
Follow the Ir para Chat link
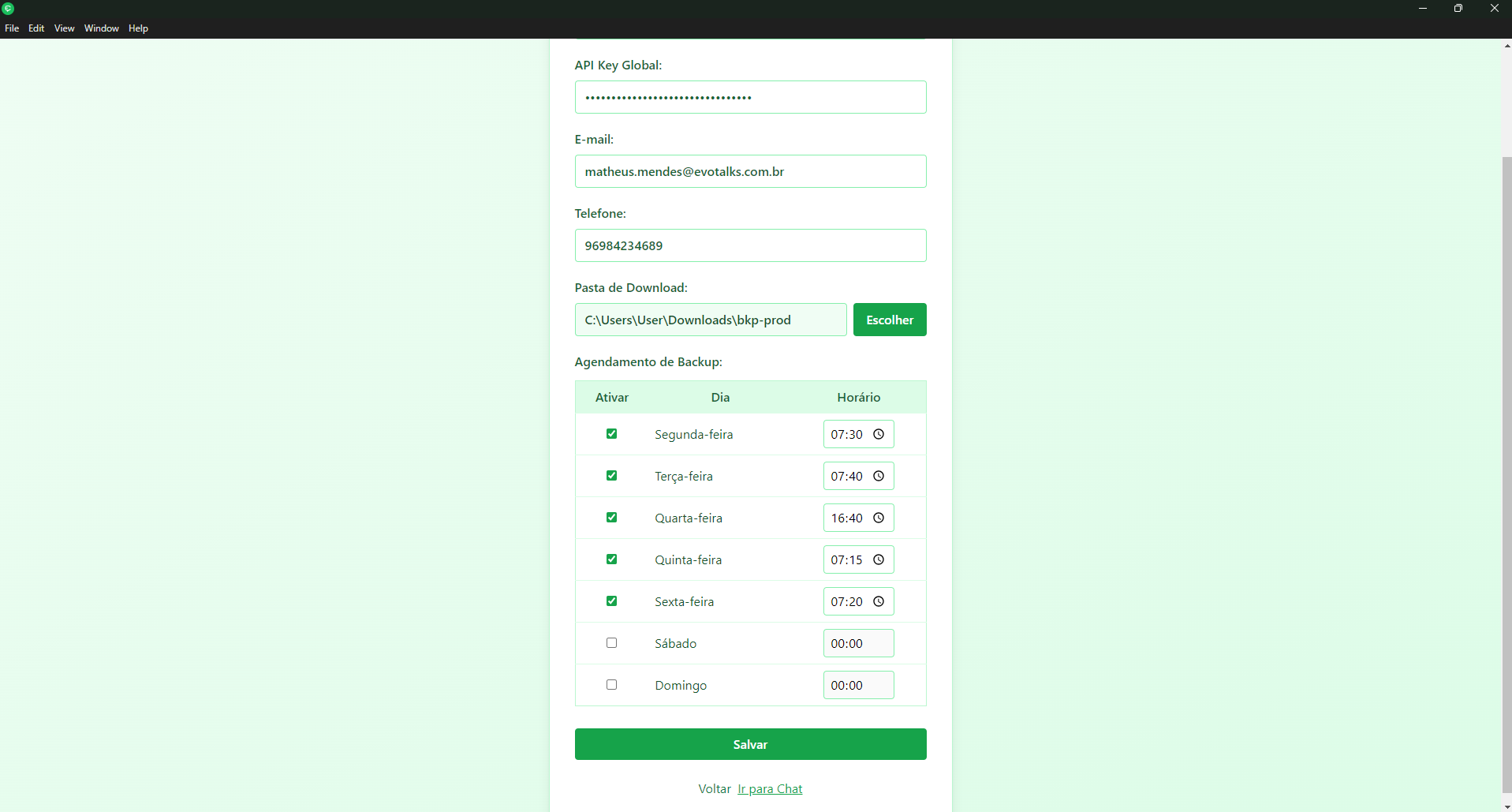(770, 789)
